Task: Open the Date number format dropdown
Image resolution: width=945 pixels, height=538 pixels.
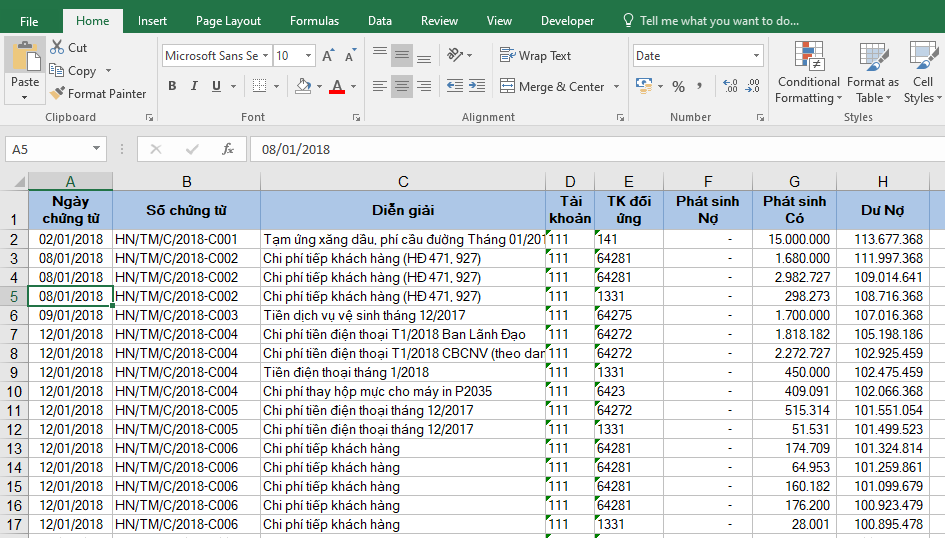Action: point(755,56)
